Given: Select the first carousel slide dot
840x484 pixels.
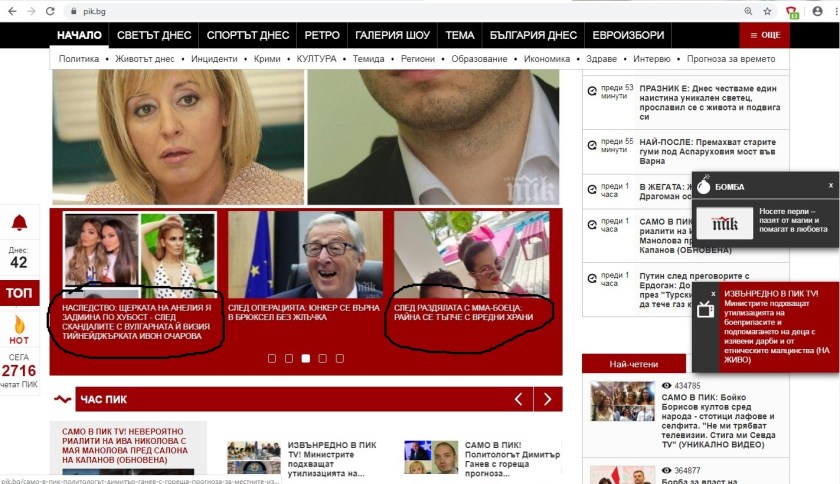Looking at the screenshot, I should [272, 358].
